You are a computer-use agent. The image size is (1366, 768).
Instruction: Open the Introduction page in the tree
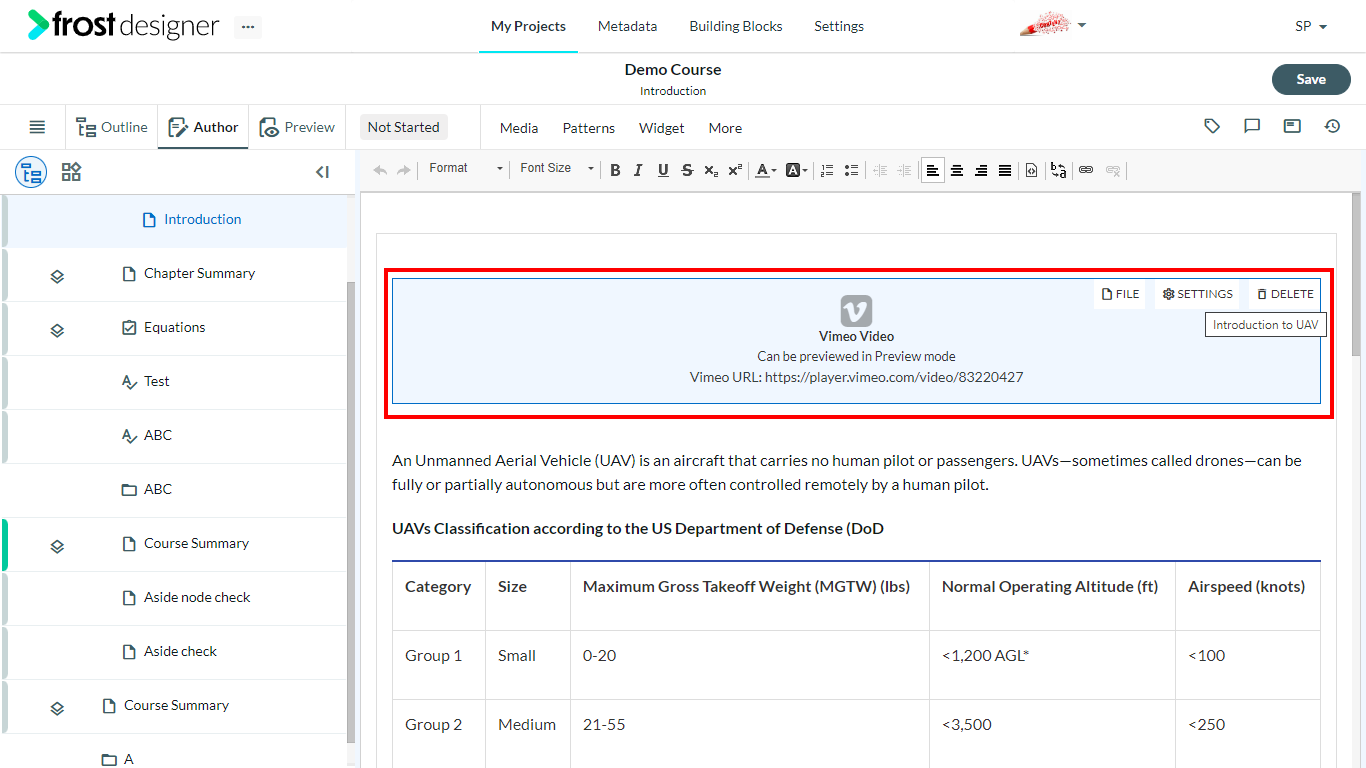click(x=203, y=219)
